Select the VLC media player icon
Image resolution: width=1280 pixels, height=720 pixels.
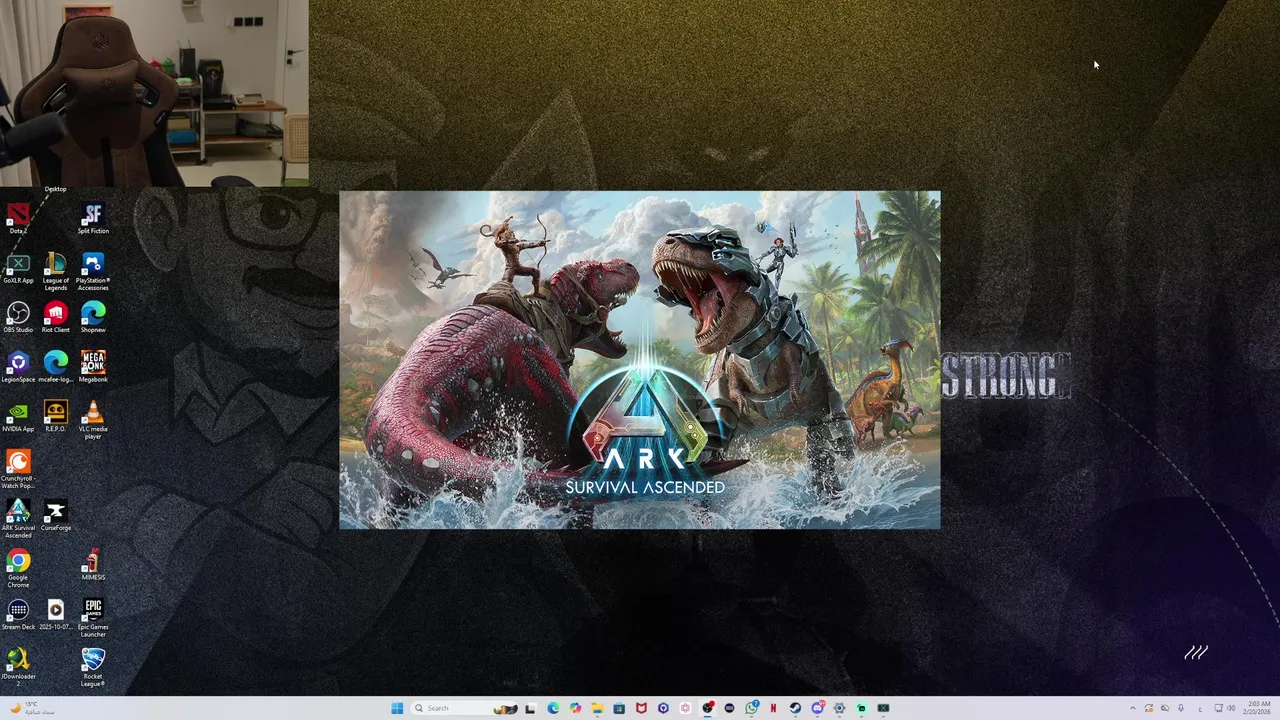[93, 420]
